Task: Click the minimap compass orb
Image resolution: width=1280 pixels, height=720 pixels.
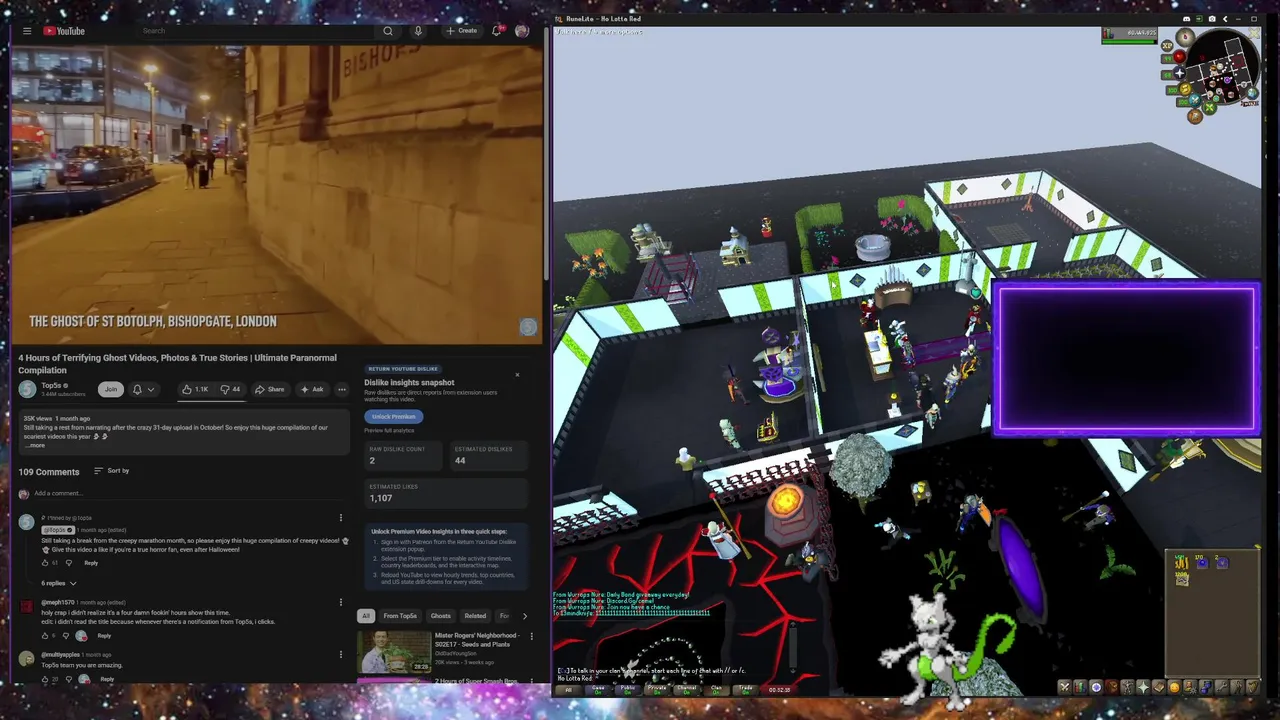Action: click(x=1185, y=37)
